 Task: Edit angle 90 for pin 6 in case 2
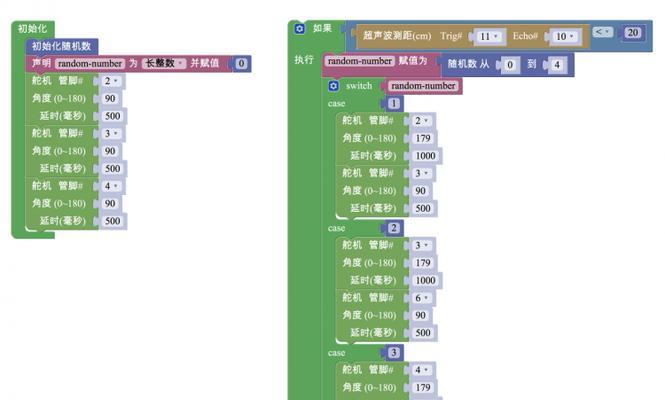point(420,316)
